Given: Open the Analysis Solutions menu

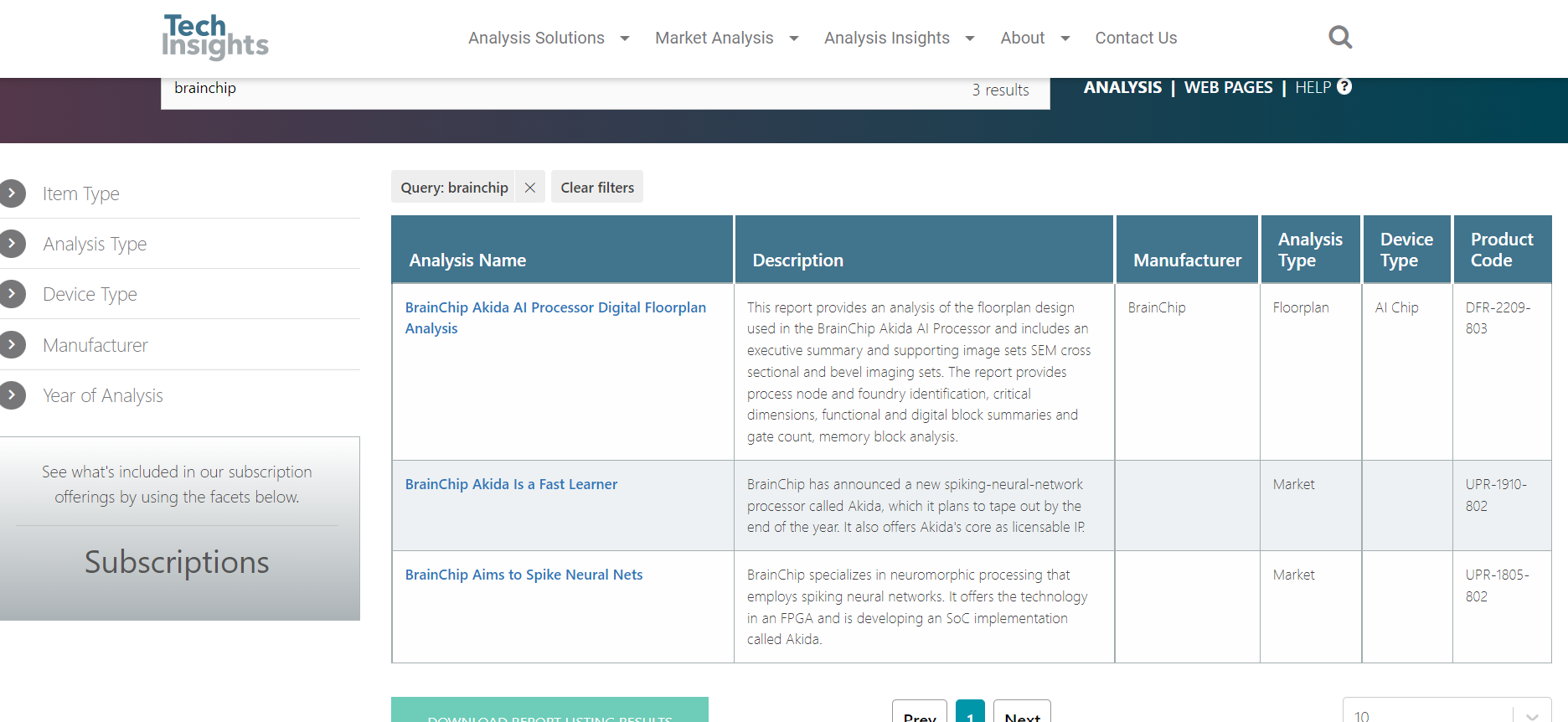Looking at the screenshot, I should [x=536, y=38].
